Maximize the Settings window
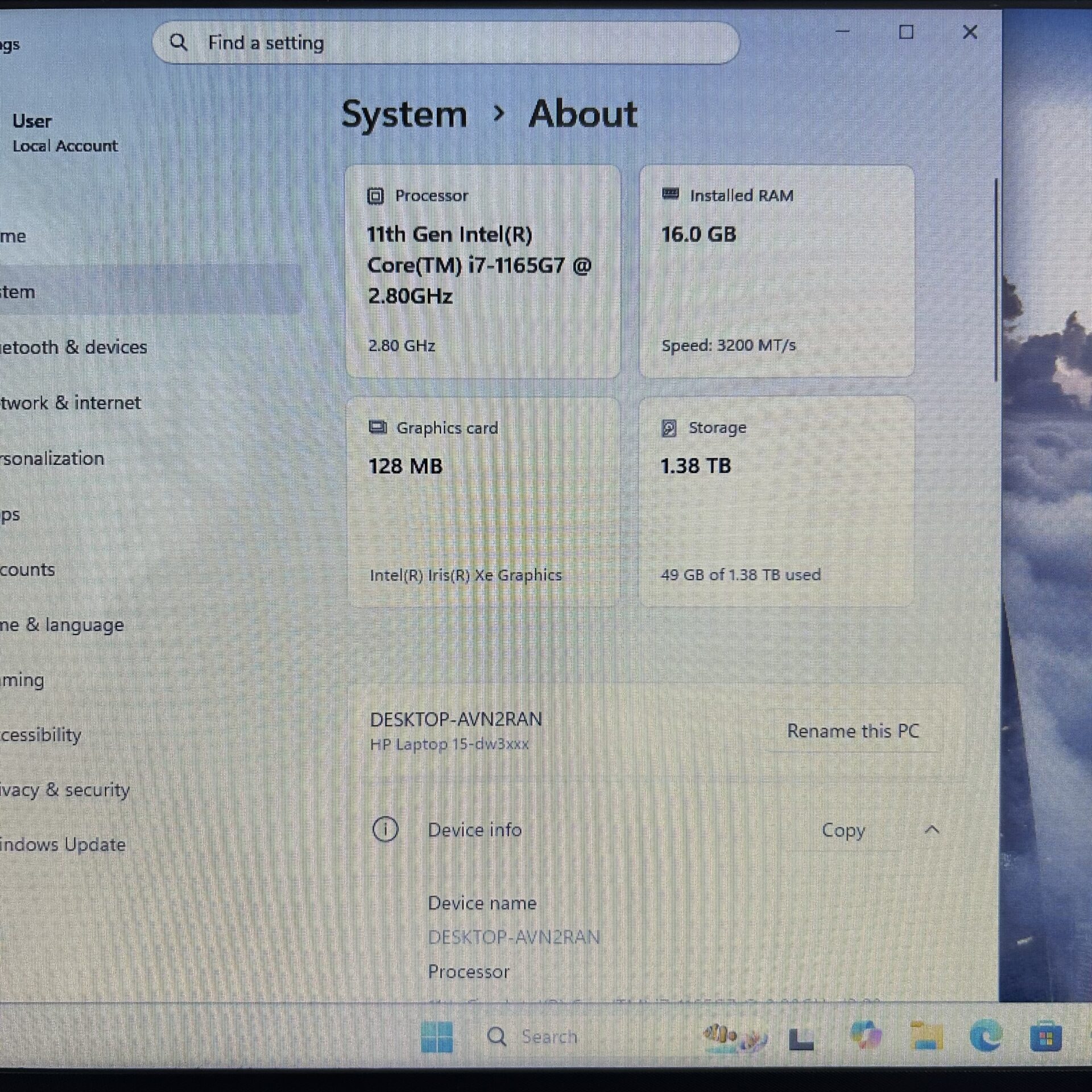This screenshot has width=1092, height=1092. pyautogui.click(x=906, y=32)
